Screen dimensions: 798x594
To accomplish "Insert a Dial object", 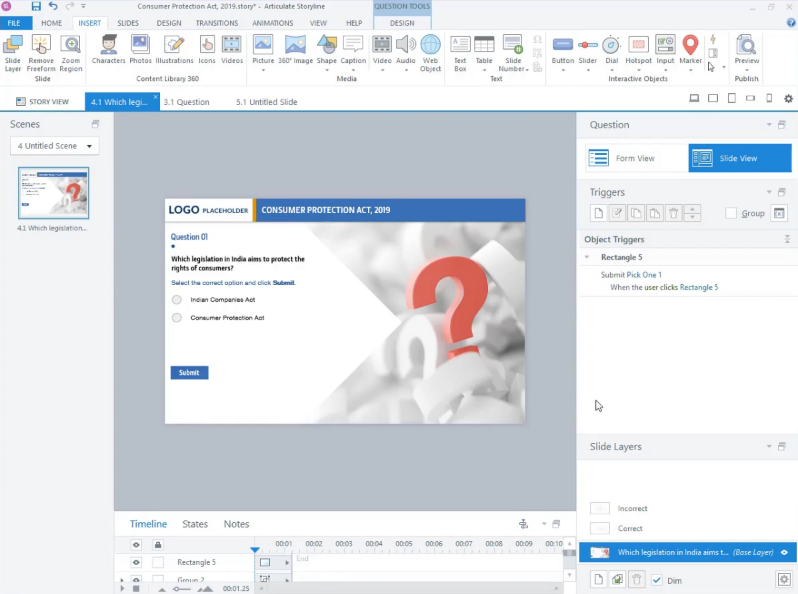I will (x=611, y=49).
